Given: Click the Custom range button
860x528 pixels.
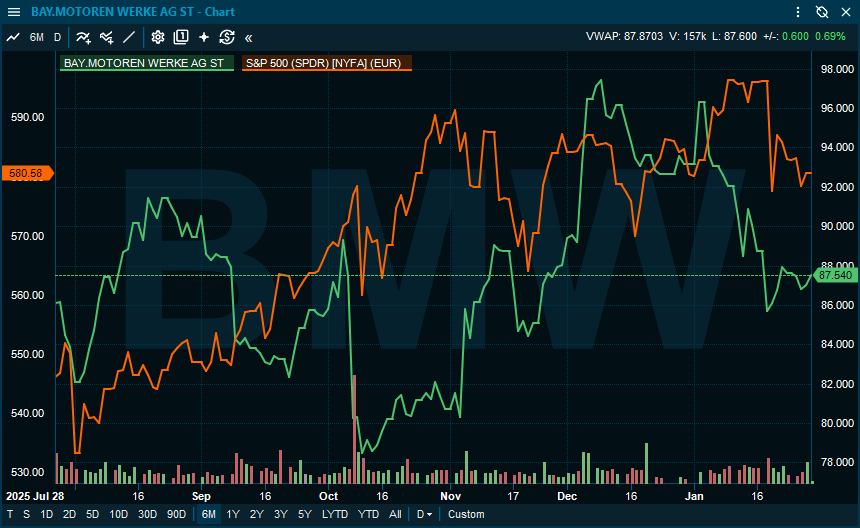Looking at the screenshot, I should 466,514.
